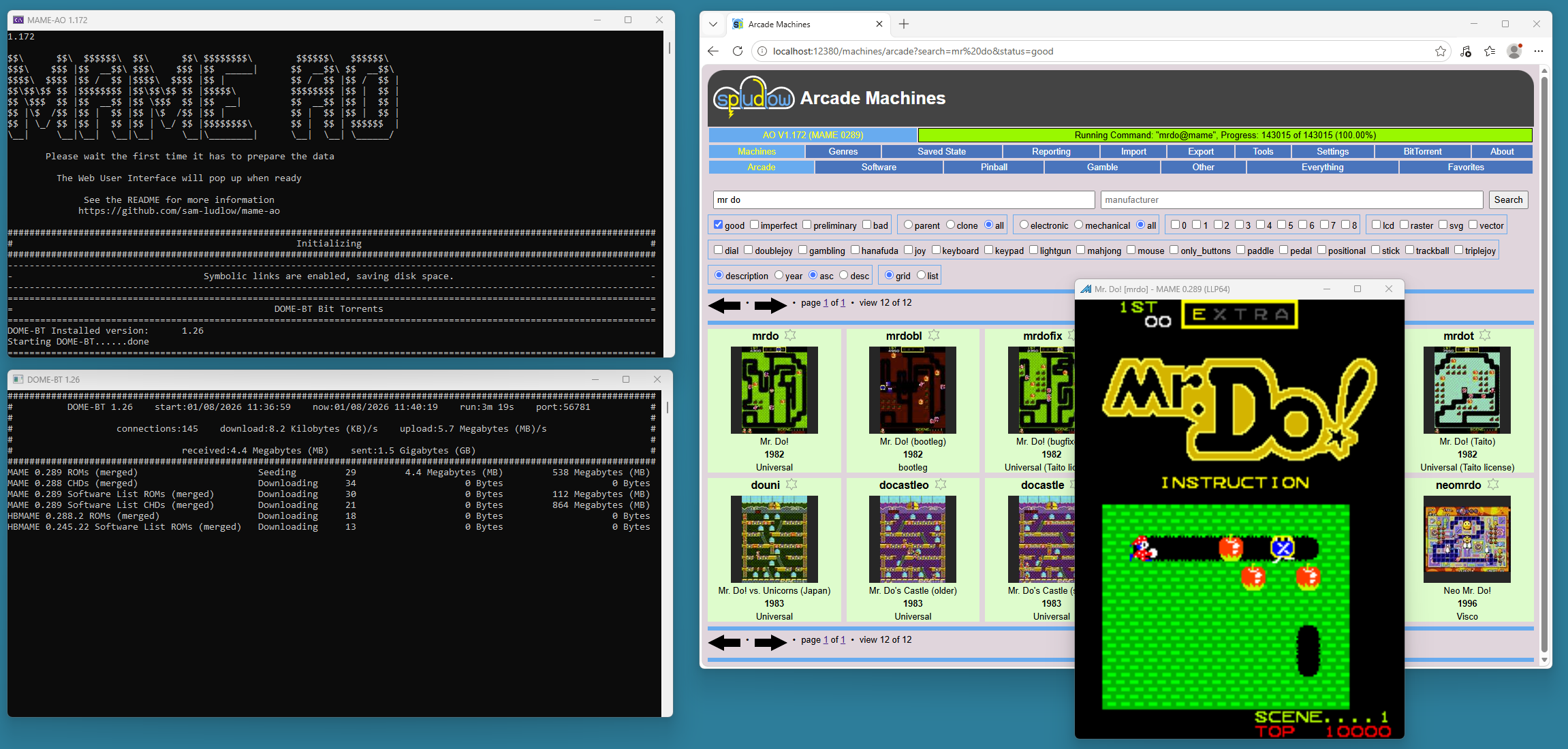The width and height of the screenshot is (1568, 749).
Task: Select the Software sub-tab
Action: [x=879, y=168]
